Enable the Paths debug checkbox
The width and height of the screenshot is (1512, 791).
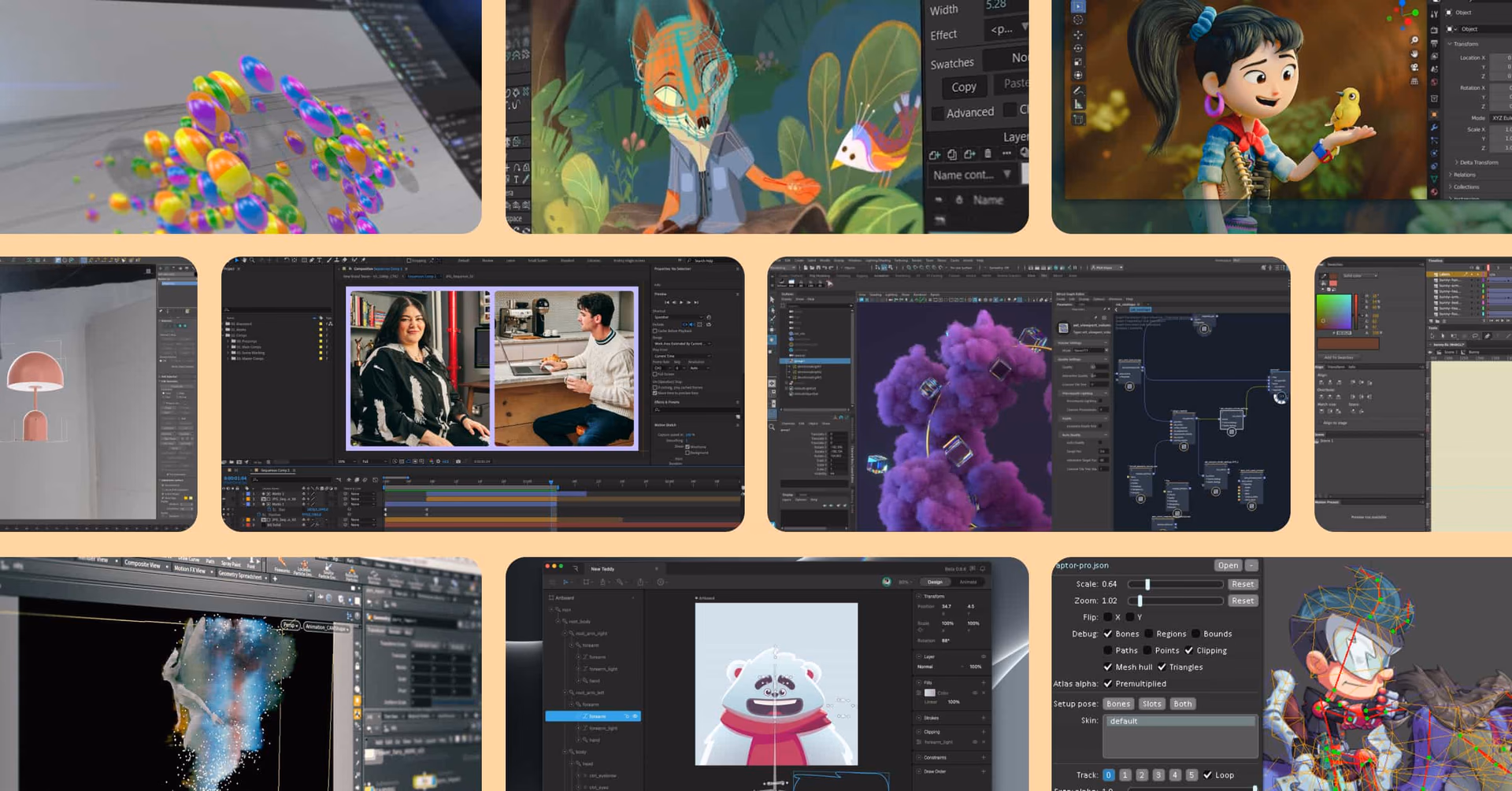coord(1108,650)
